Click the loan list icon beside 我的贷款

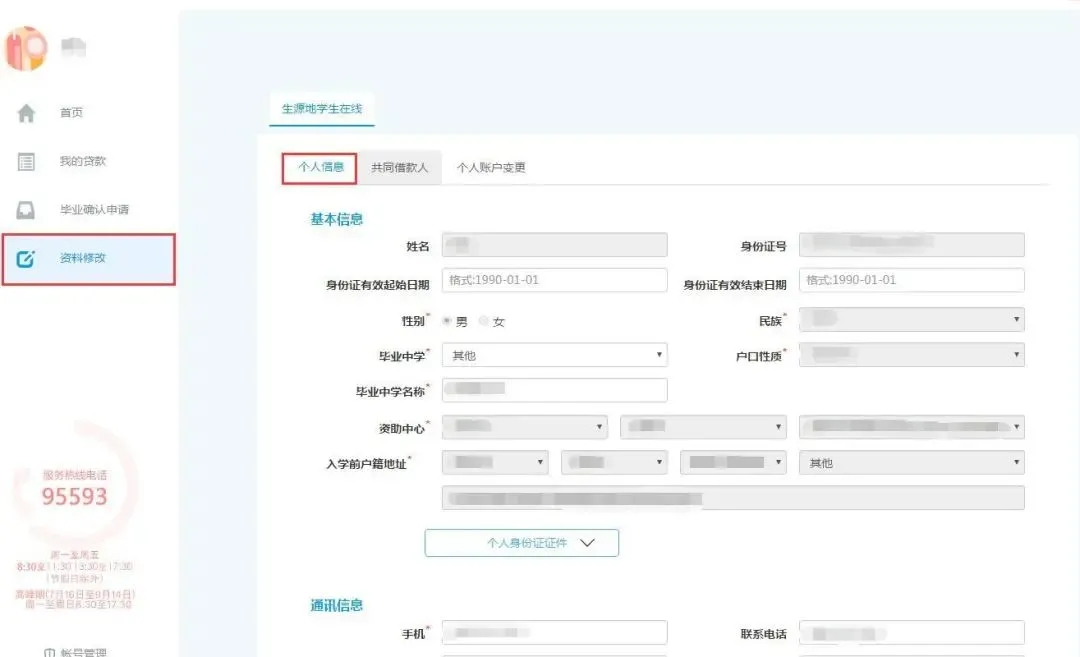pos(26,162)
